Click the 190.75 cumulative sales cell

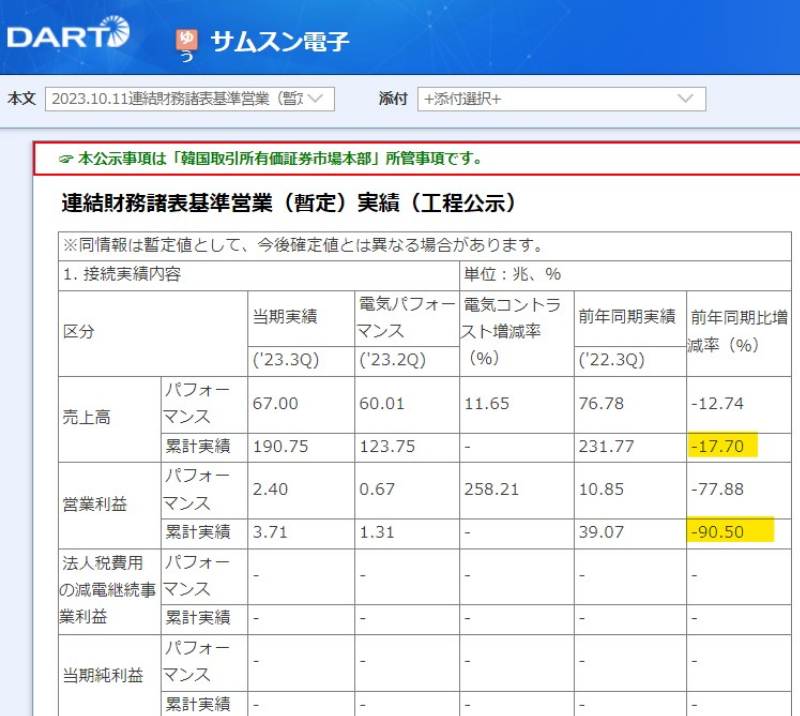tap(301, 447)
